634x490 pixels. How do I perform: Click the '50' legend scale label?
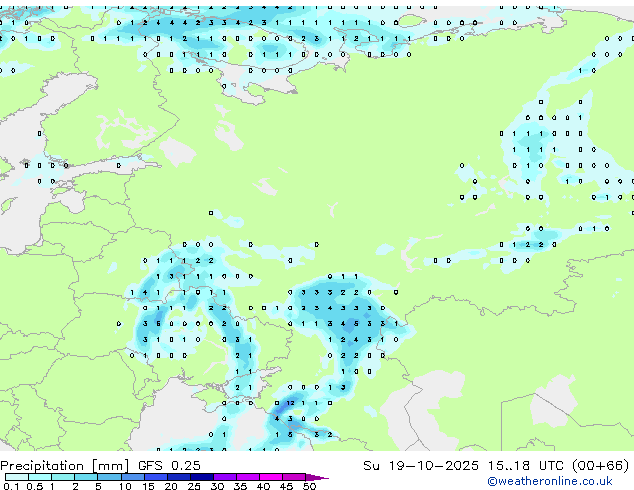(x=309, y=486)
